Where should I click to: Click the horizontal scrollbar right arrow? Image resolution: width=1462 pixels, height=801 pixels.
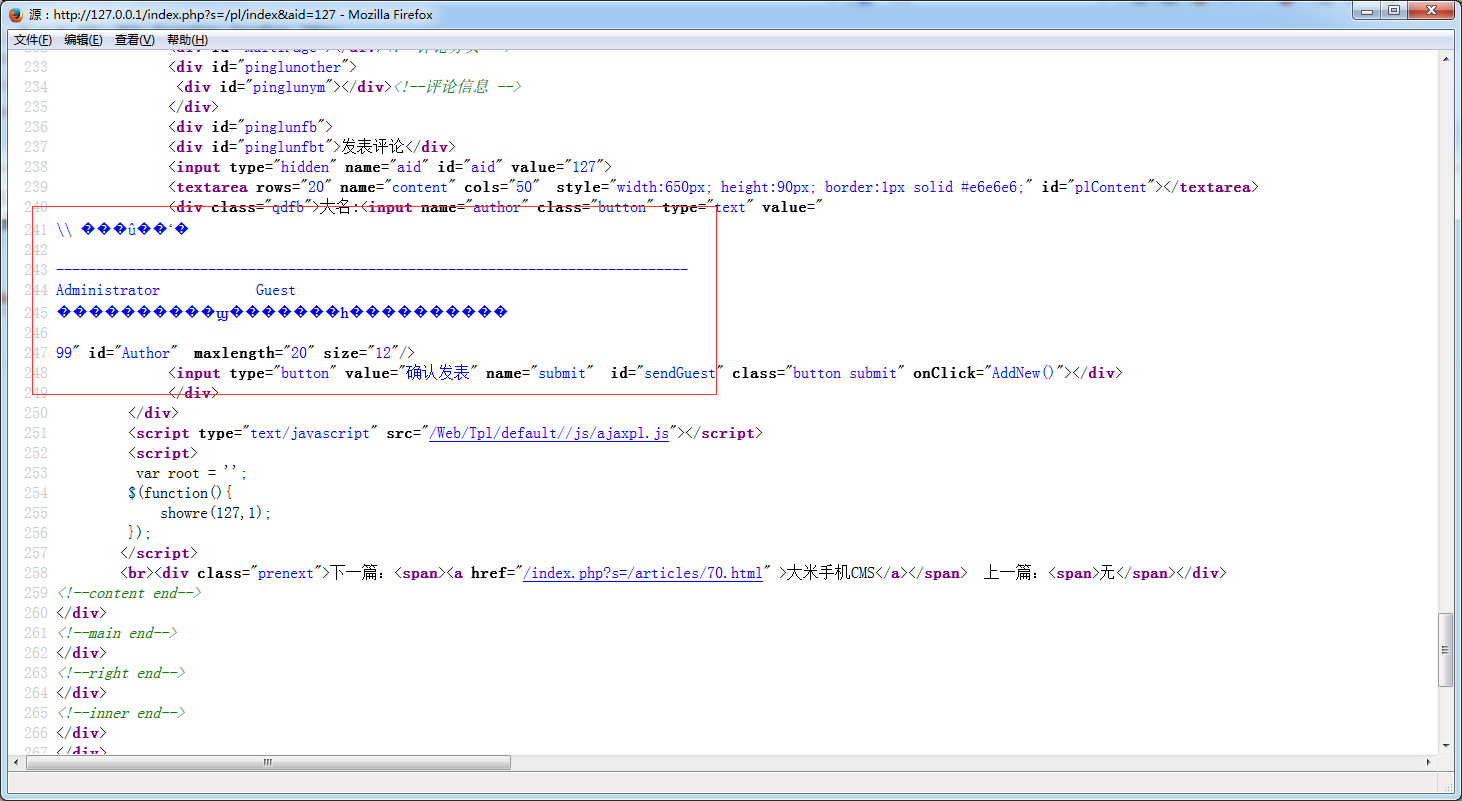click(x=1430, y=762)
